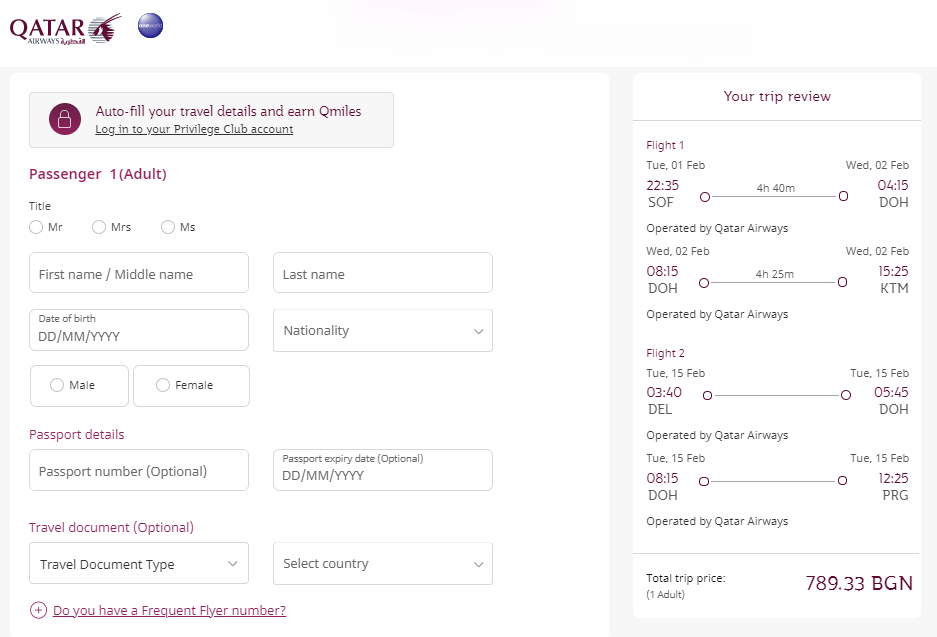
Task: Click the Date of birth field
Action: coord(139,330)
